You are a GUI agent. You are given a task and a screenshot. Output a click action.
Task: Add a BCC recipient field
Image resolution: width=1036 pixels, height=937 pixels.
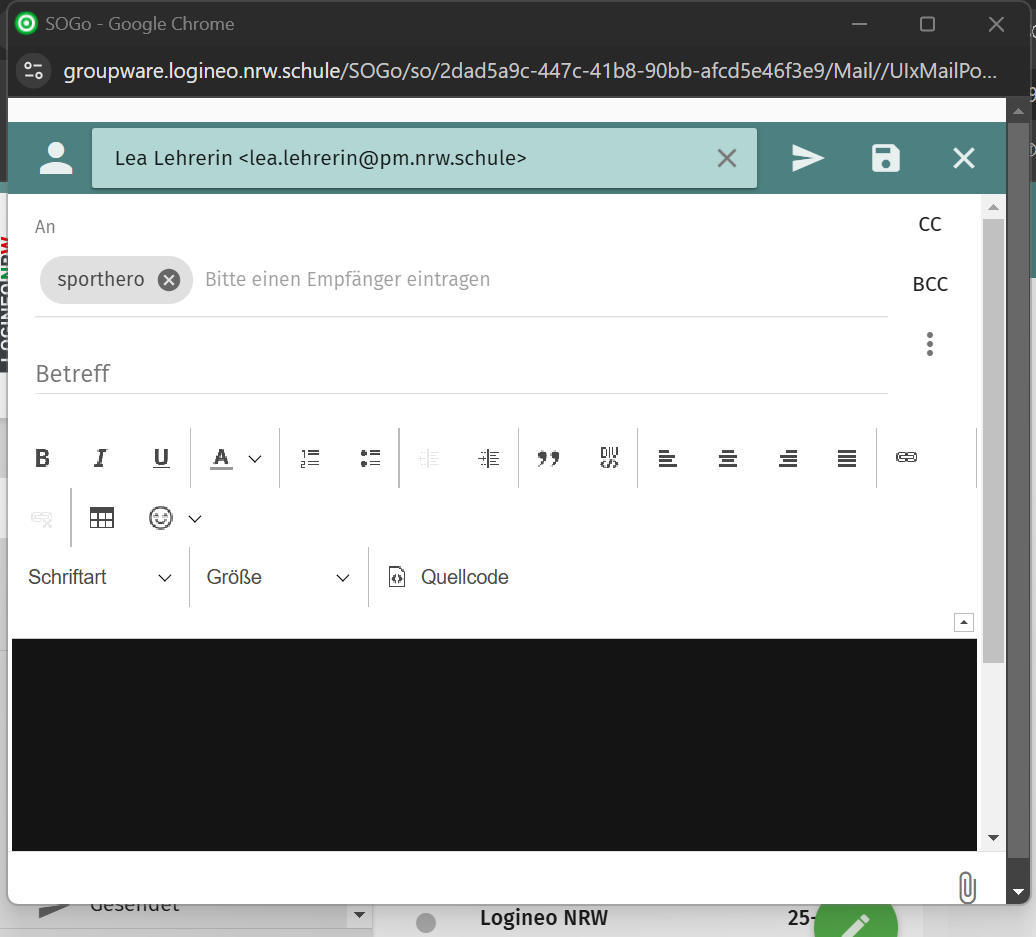coord(930,284)
